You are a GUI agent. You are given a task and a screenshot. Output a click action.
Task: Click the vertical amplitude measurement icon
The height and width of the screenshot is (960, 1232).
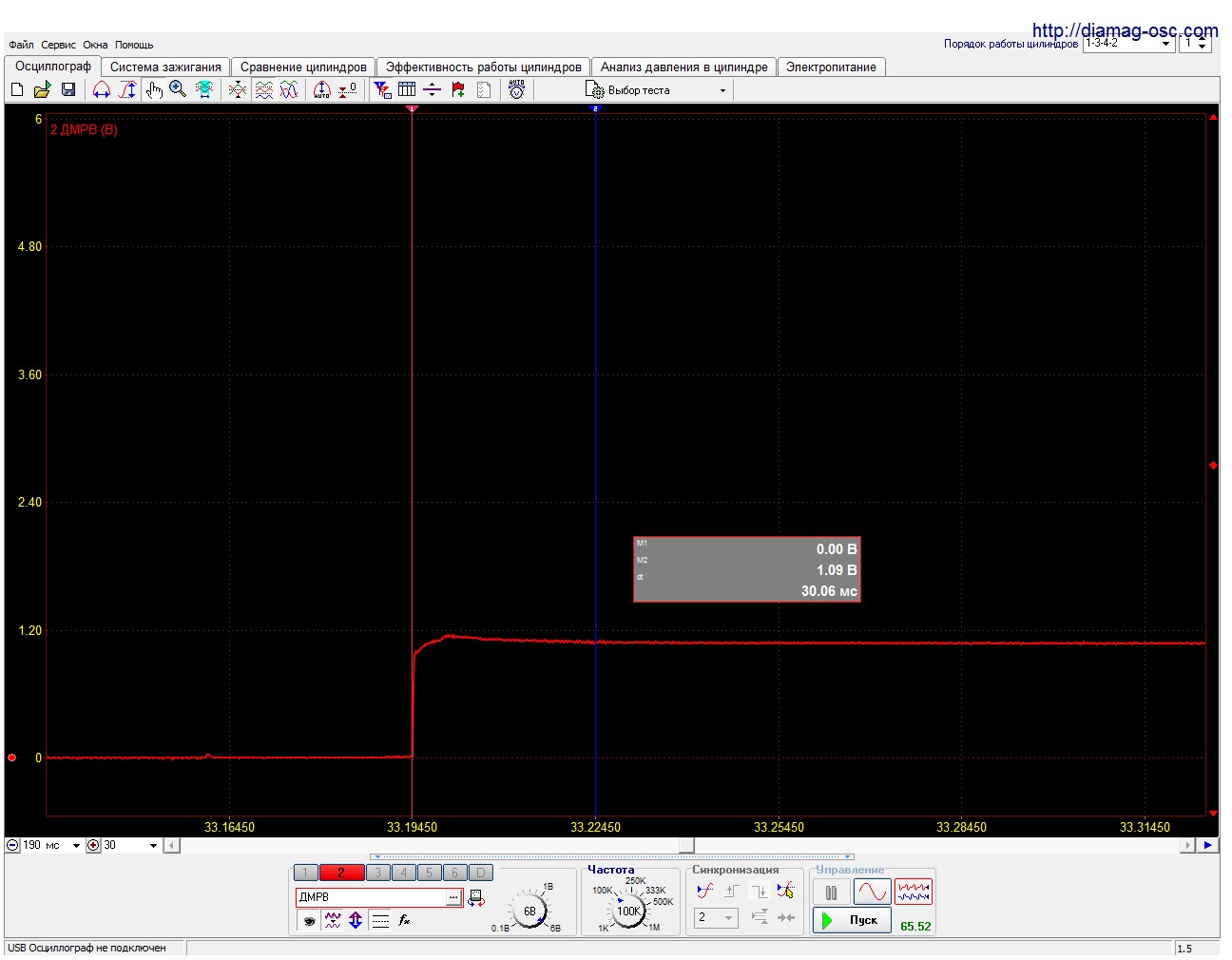(127, 89)
